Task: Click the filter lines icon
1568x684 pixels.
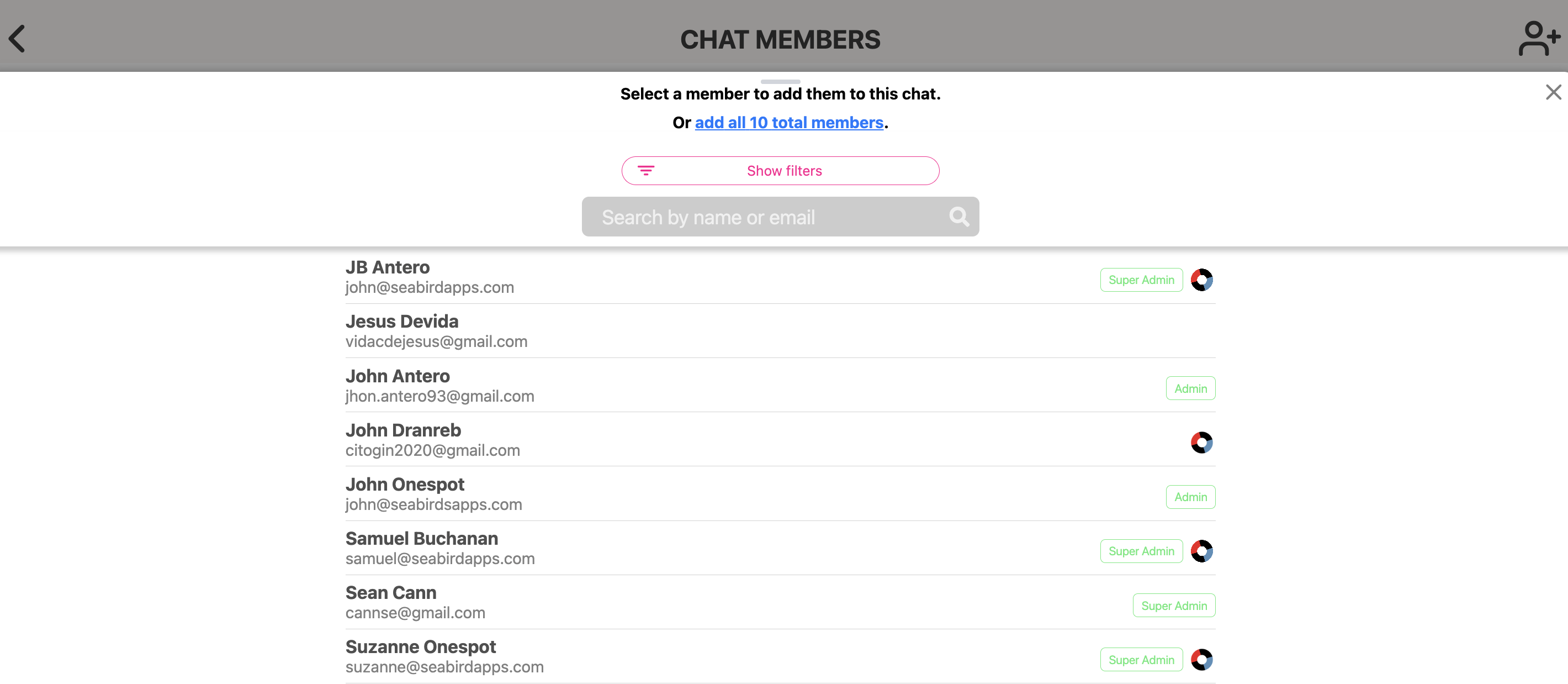Action: tap(646, 171)
